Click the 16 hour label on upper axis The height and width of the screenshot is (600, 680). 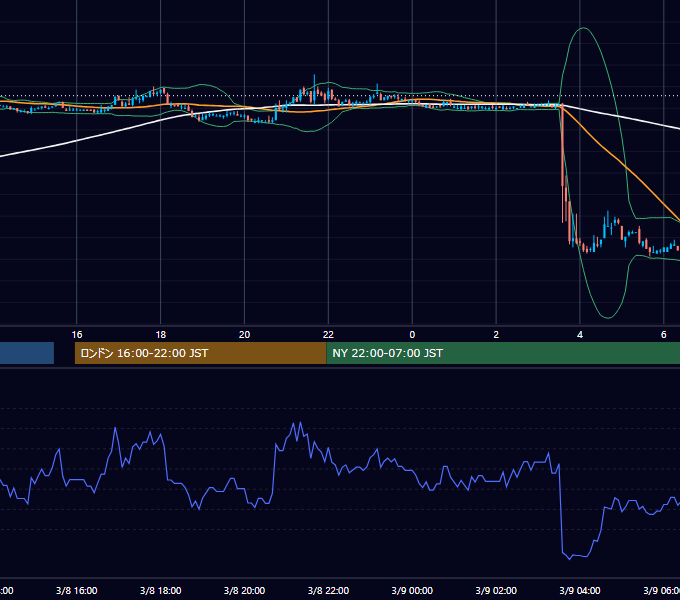click(77, 335)
